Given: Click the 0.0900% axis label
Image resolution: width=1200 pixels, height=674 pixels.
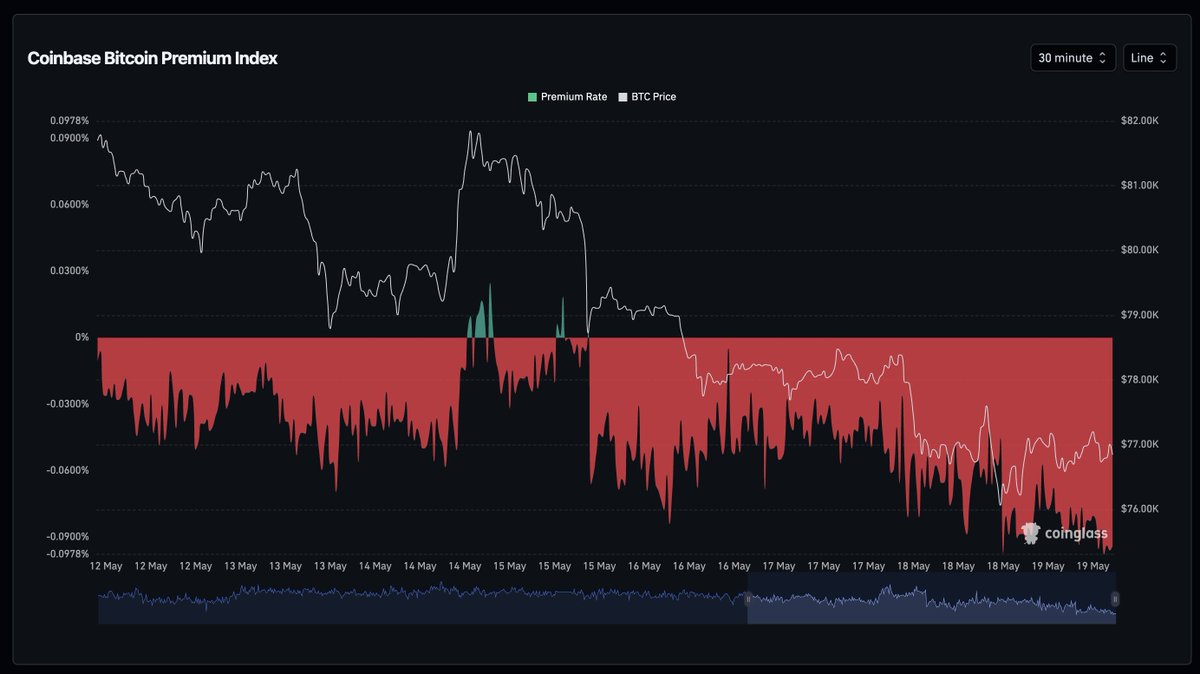Looking at the screenshot, I should 69,138.
